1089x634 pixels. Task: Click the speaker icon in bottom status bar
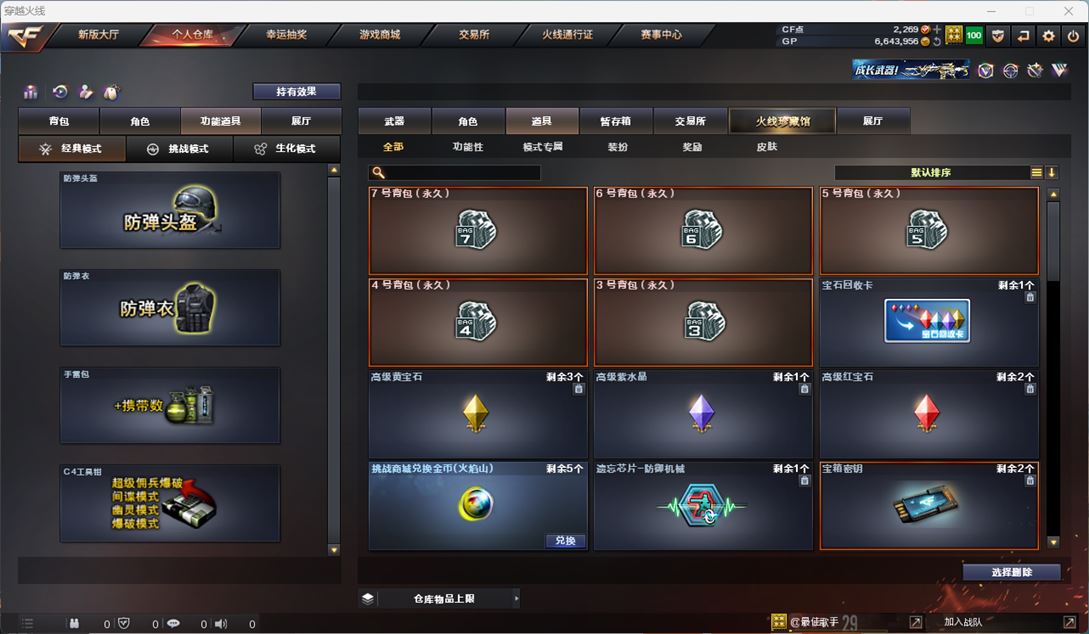221,624
